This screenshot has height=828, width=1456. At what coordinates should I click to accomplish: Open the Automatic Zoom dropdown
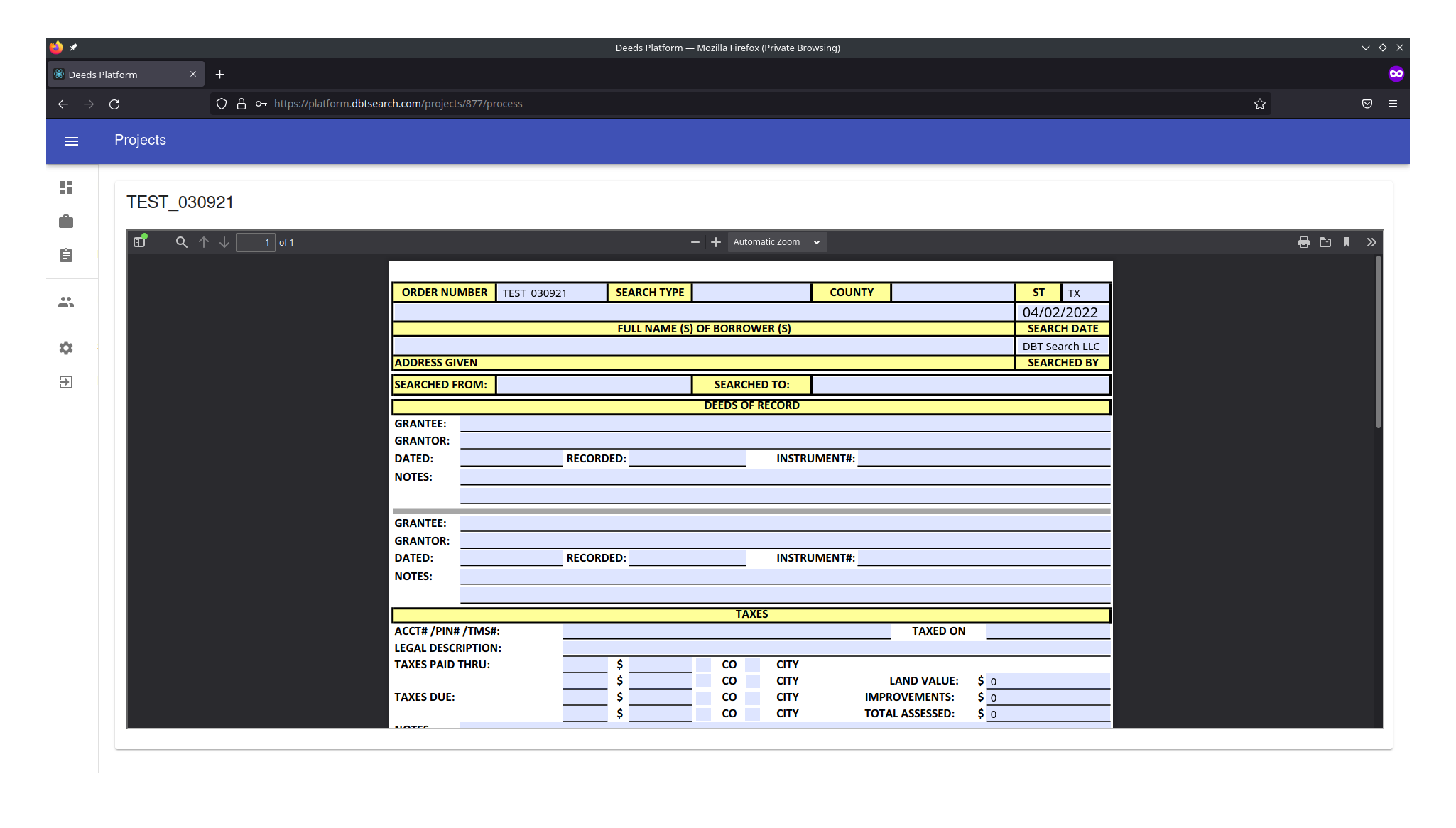(777, 242)
